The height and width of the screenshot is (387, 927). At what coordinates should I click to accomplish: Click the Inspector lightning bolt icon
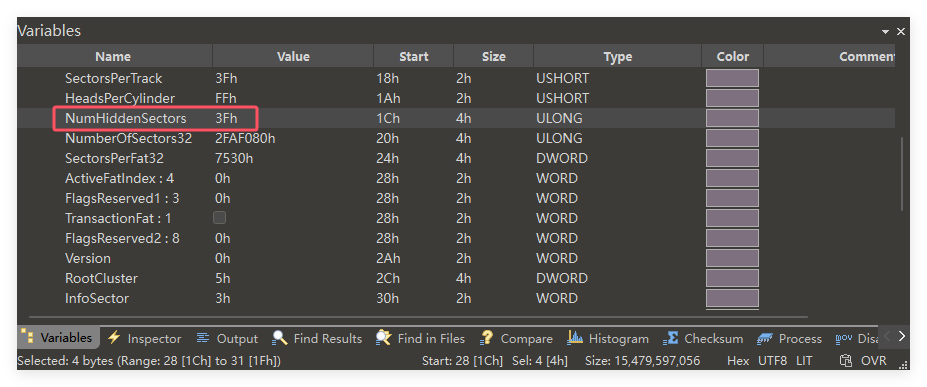pos(114,337)
